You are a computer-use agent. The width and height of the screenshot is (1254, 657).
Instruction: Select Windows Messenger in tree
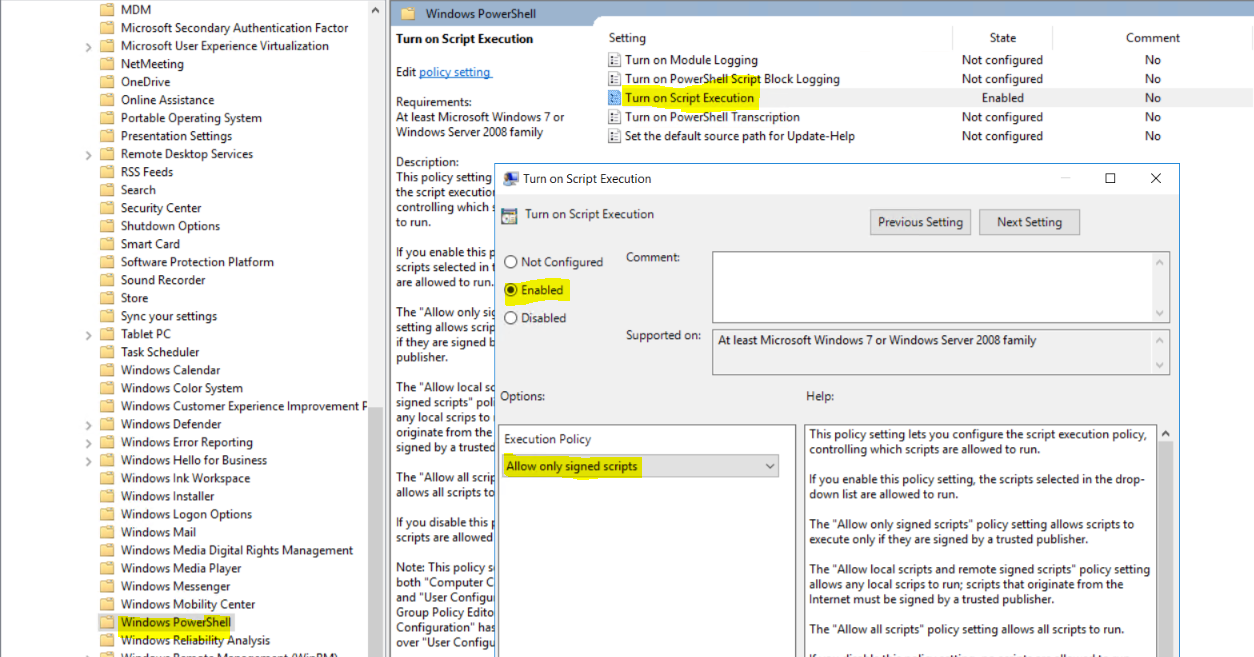point(175,586)
